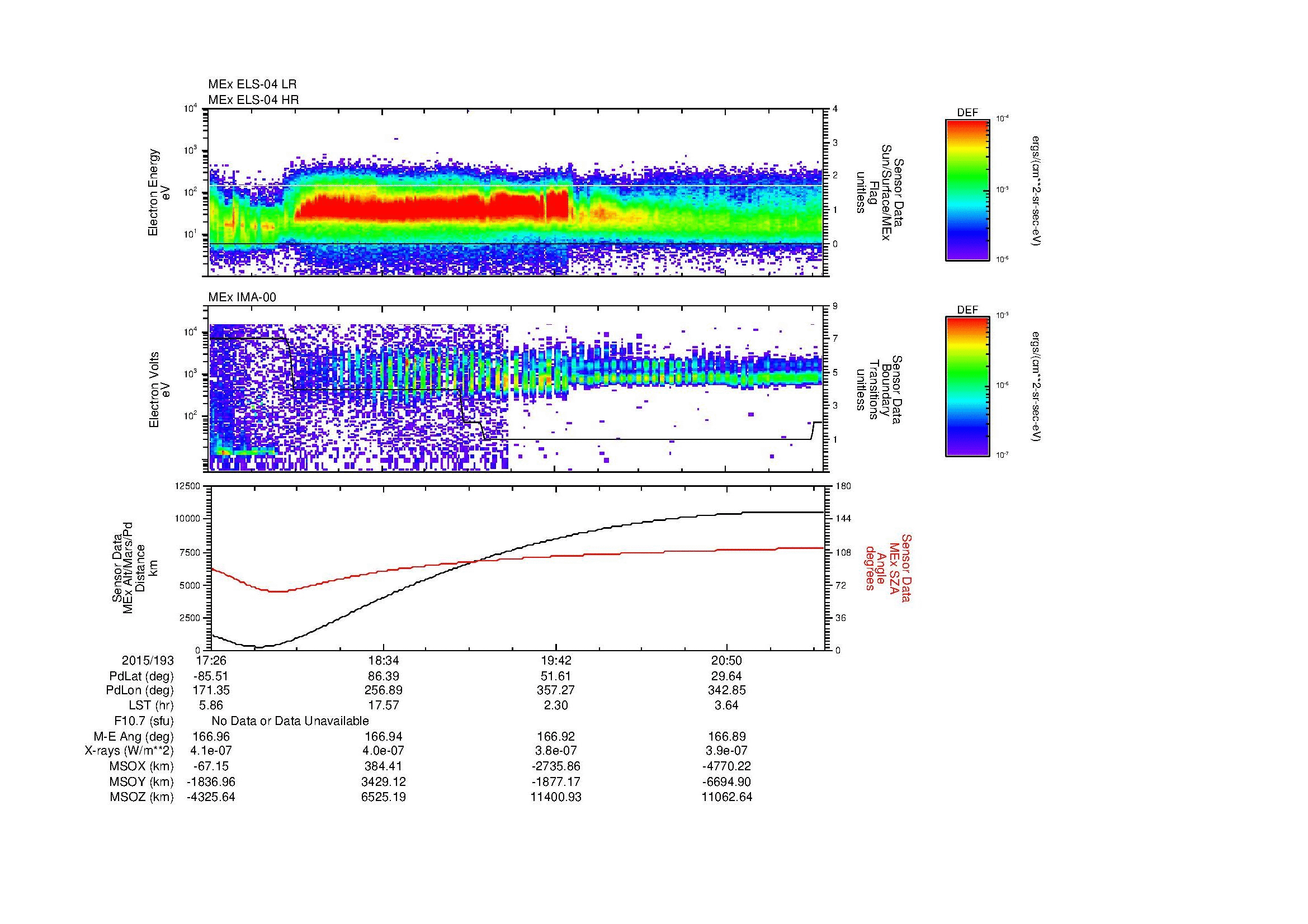Click PdLon value '256.89'
This screenshot has height=924, width=1308.
[384, 690]
